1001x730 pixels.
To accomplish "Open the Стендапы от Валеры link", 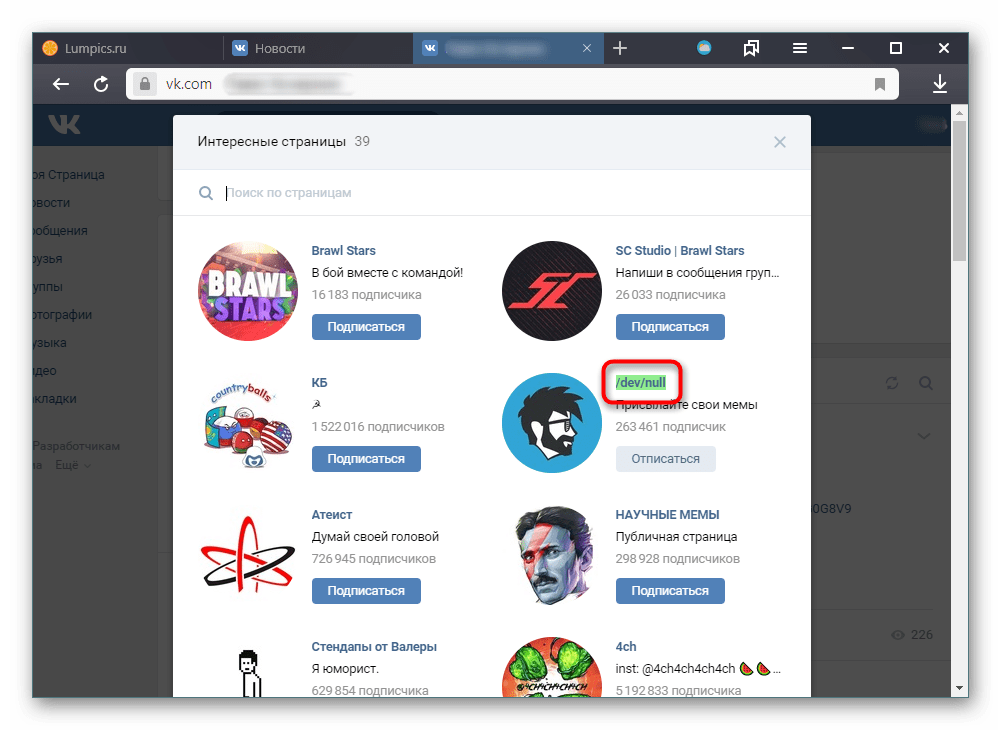I will pyautogui.click(x=374, y=646).
